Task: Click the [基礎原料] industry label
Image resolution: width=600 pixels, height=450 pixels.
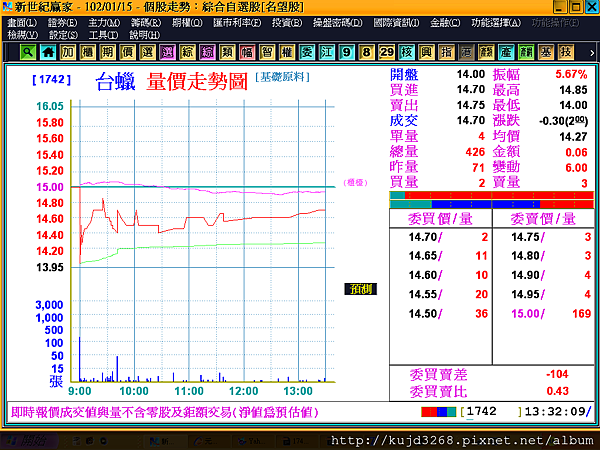Action: (x=282, y=77)
